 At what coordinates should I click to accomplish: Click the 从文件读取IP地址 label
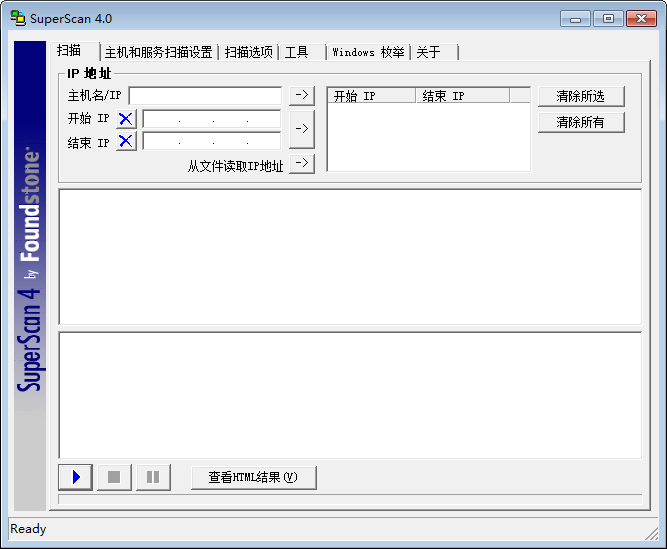pos(235,166)
